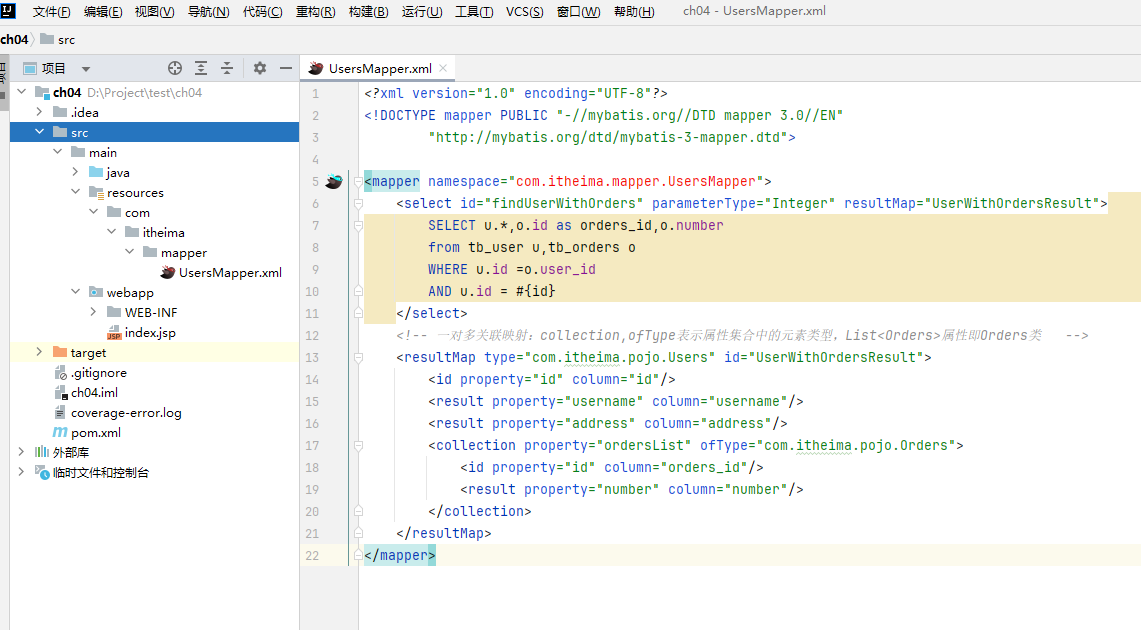Click the collapse all icon in project panel
The image size is (1141, 630).
227,68
